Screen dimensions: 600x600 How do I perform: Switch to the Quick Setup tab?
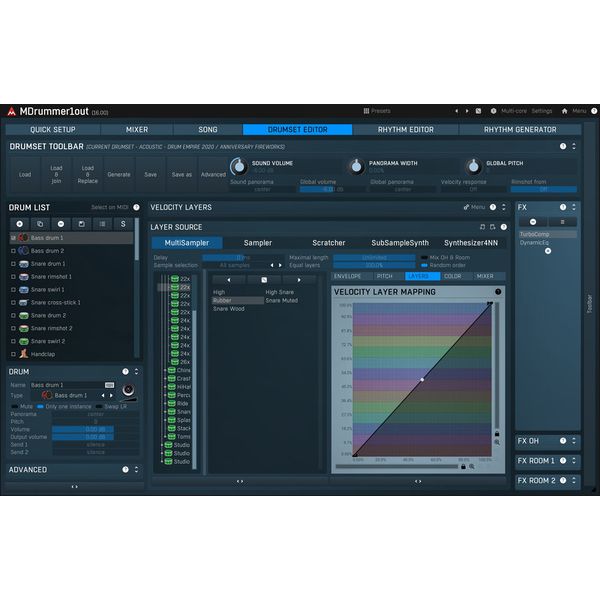53,130
